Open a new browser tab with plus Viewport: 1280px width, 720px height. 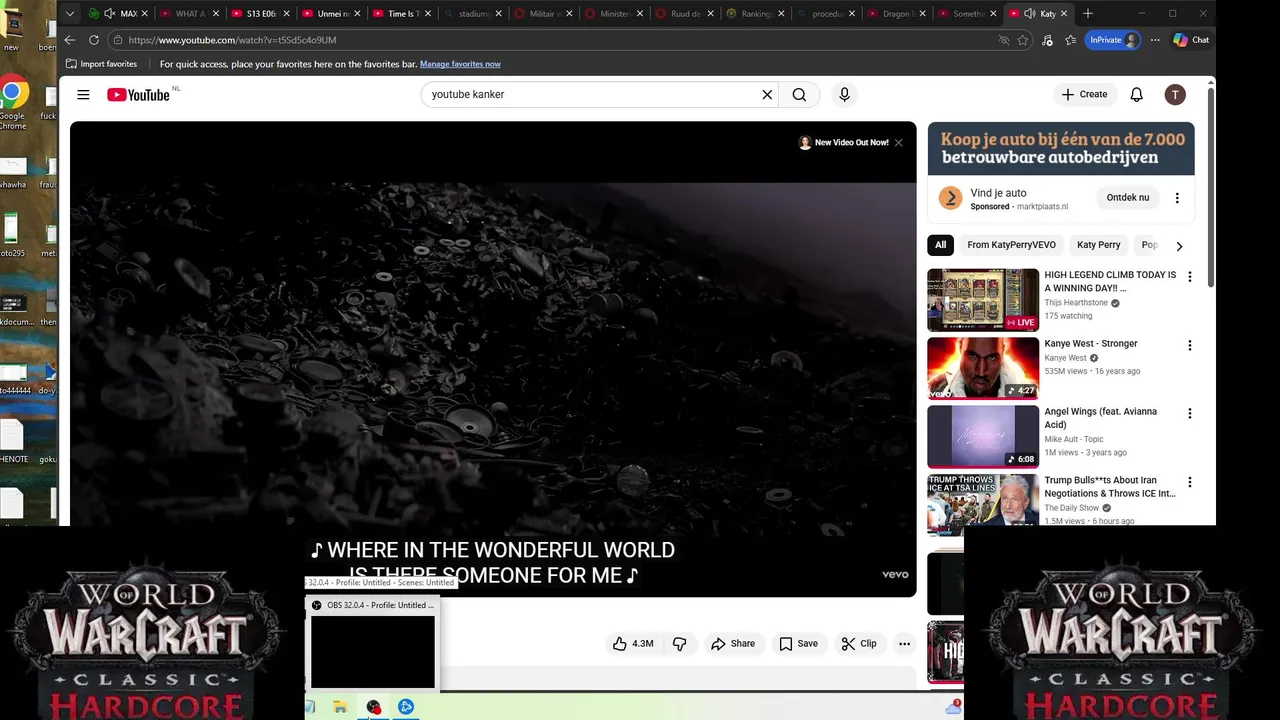[1088, 14]
